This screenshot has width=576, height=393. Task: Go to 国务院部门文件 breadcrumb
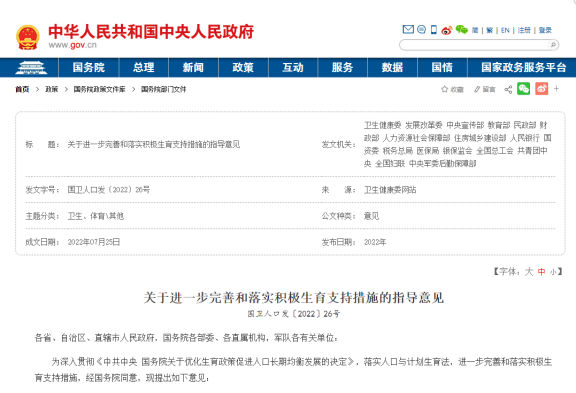coord(163,89)
